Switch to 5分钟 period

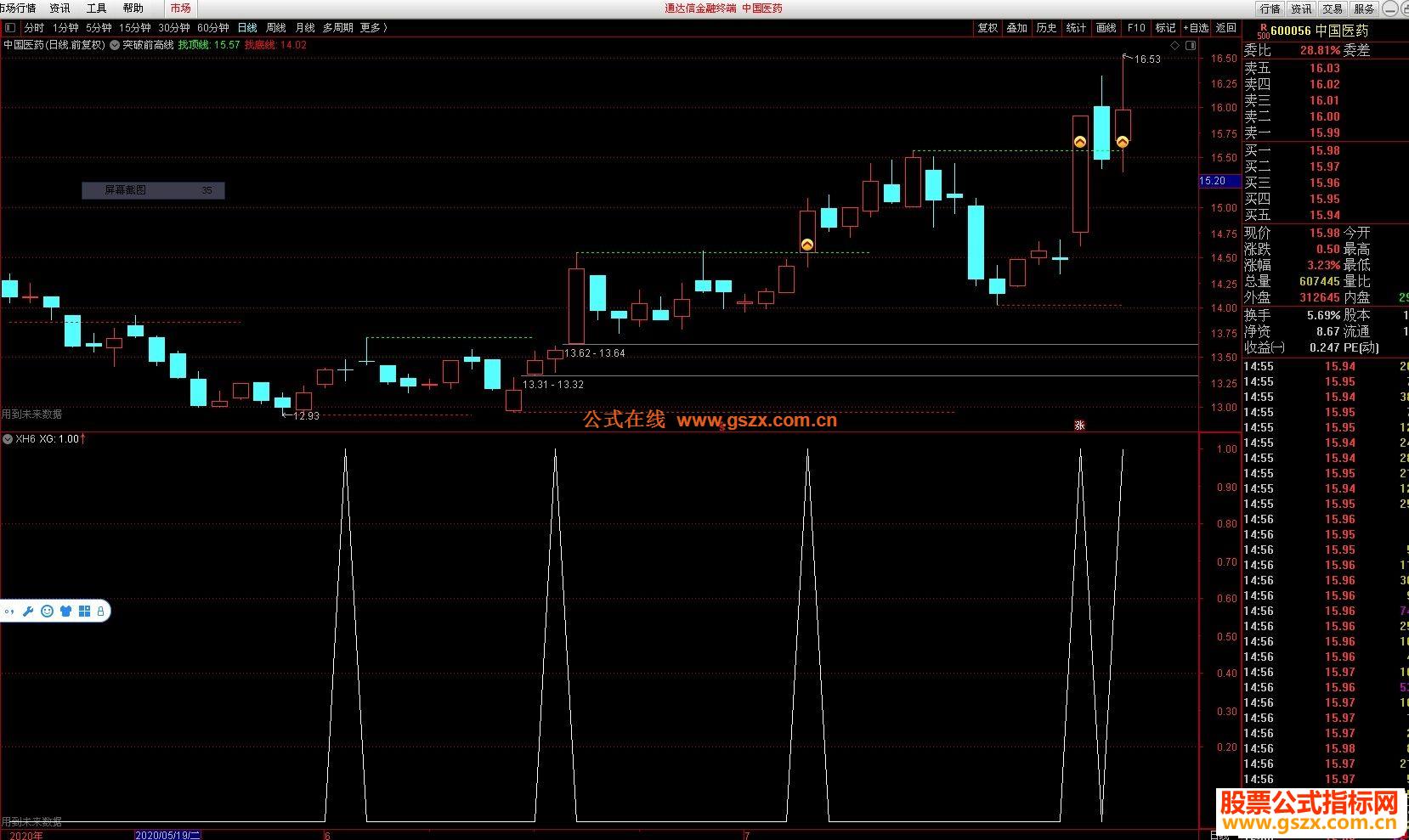(99, 28)
